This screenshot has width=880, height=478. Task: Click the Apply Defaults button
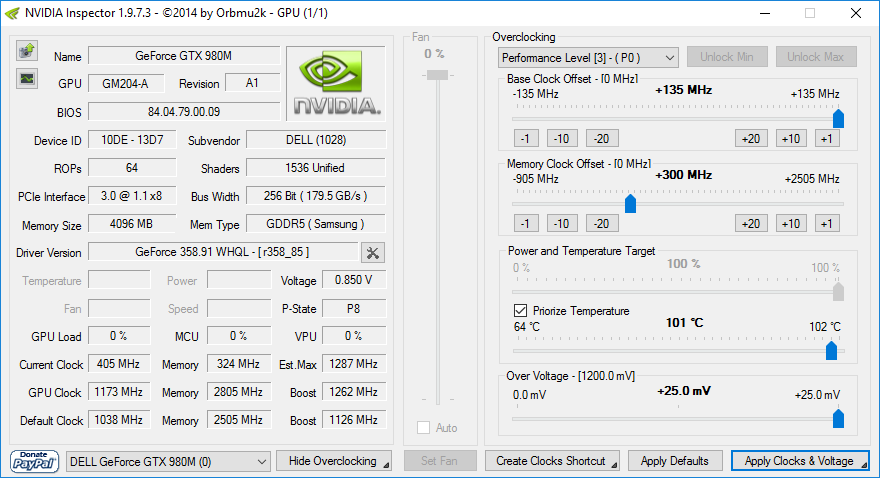tap(674, 461)
